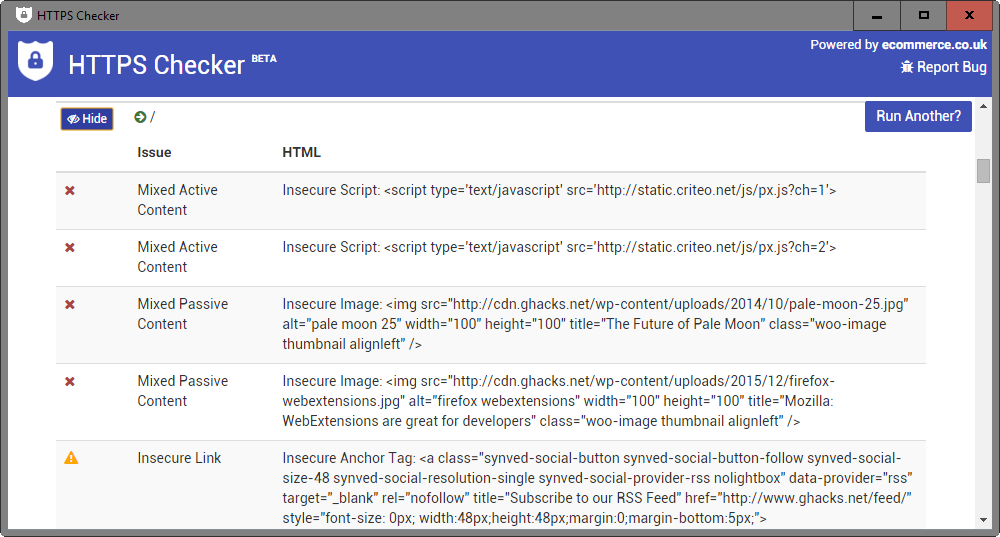Click scrollbar up arrow
Screen dimensions: 1000x537
coord(983,106)
